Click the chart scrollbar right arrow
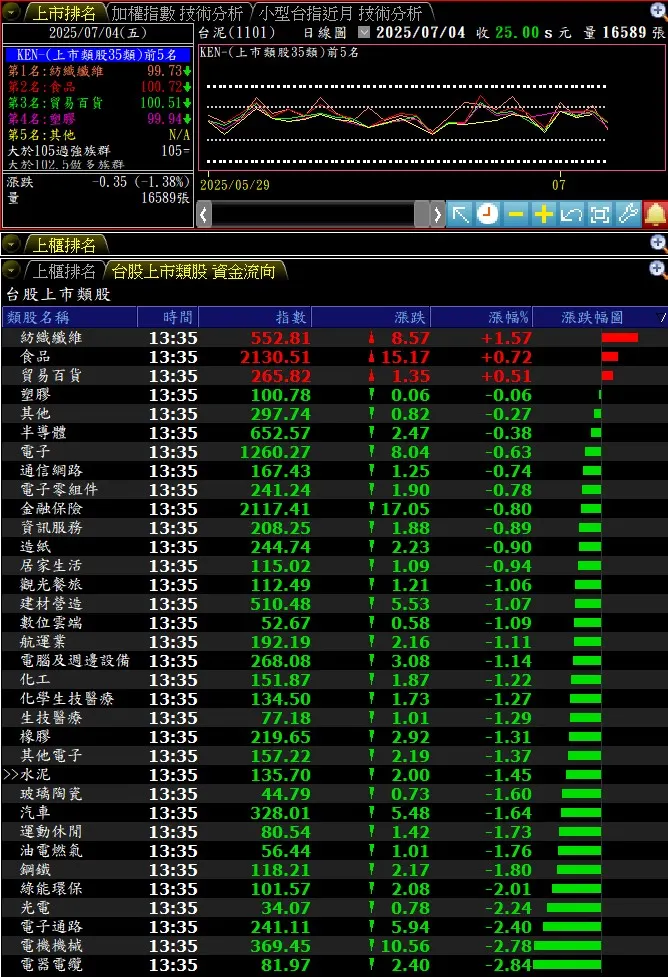Image resolution: width=668 pixels, height=977 pixels. [x=437, y=214]
